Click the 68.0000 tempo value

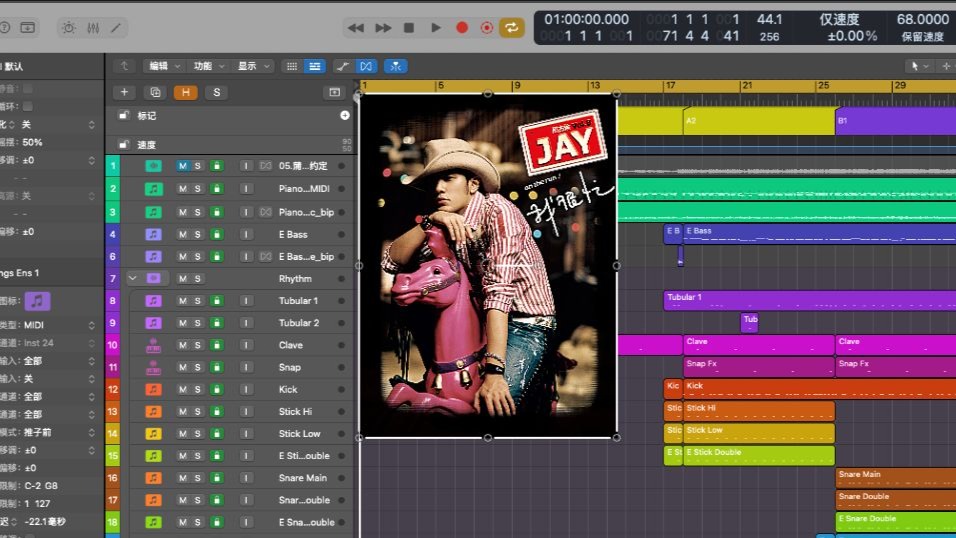pyautogui.click(x=922, y=20)
